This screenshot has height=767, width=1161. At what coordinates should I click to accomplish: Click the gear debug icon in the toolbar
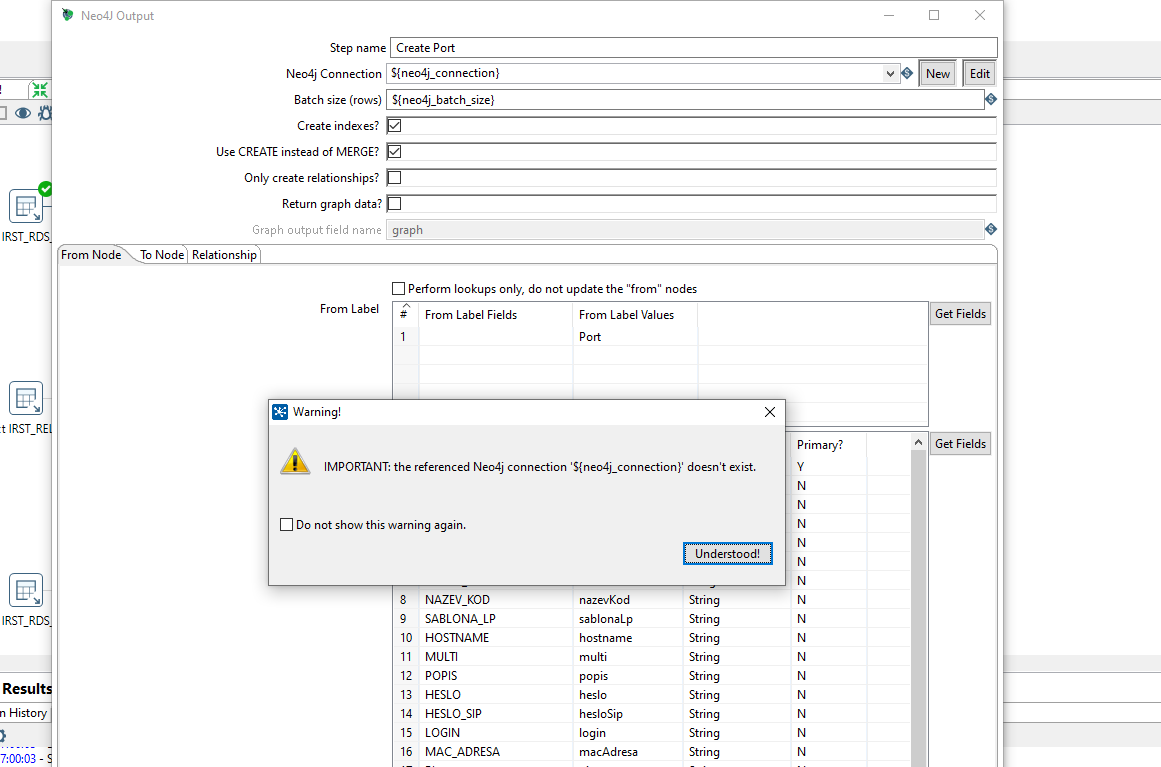click(44, 113)
